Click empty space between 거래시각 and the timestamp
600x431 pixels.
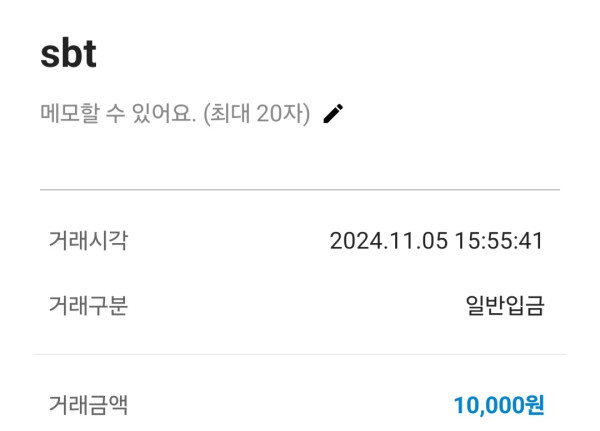click(230, 241)
